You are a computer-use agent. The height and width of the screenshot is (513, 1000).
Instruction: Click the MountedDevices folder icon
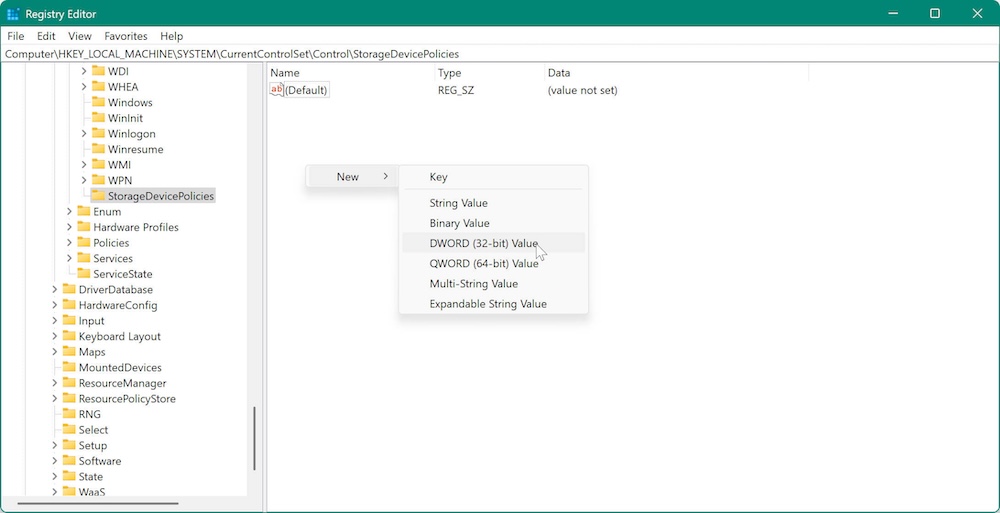pos(69,368)
